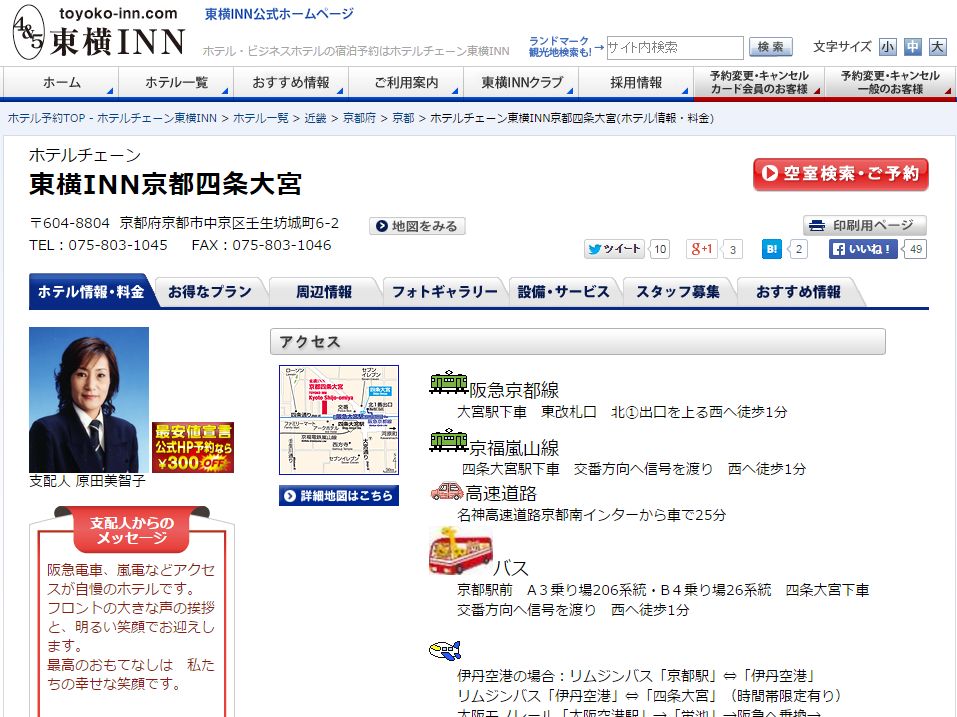
Task: Open the ホーム navigation menu
Action: [61, 82]
